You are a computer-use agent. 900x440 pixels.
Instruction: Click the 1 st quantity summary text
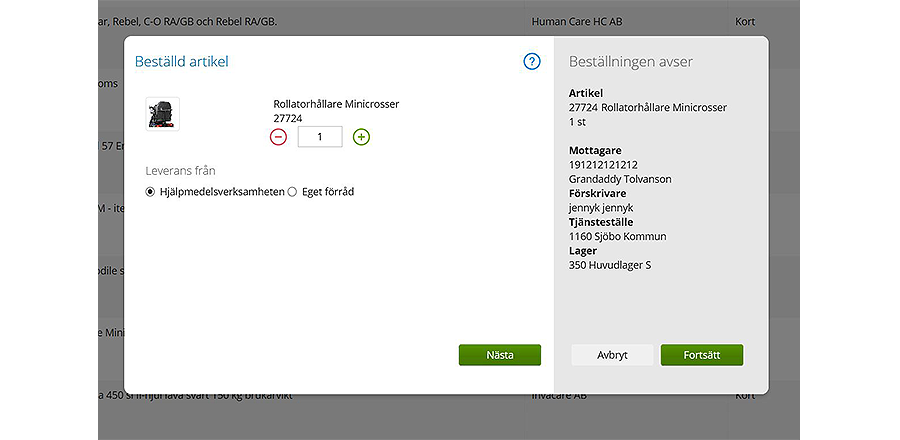coord(577,122)
